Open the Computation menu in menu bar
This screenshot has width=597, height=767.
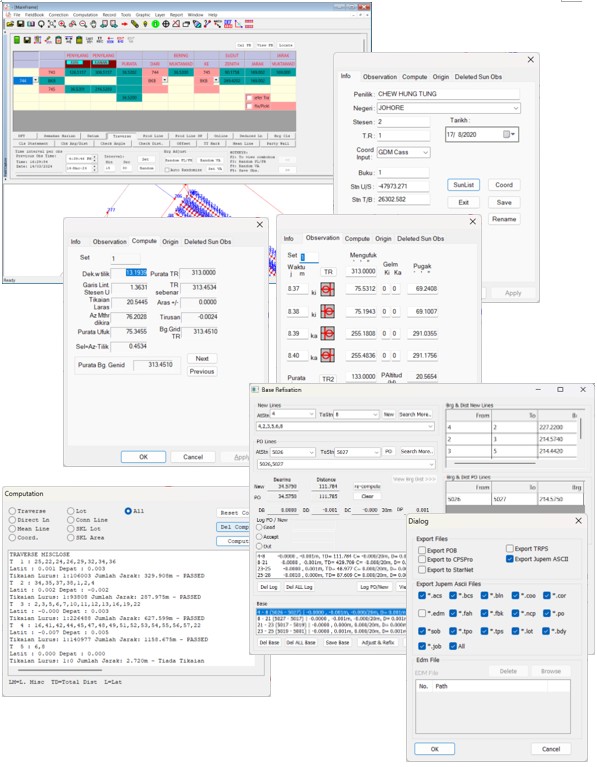click(85, 15)
